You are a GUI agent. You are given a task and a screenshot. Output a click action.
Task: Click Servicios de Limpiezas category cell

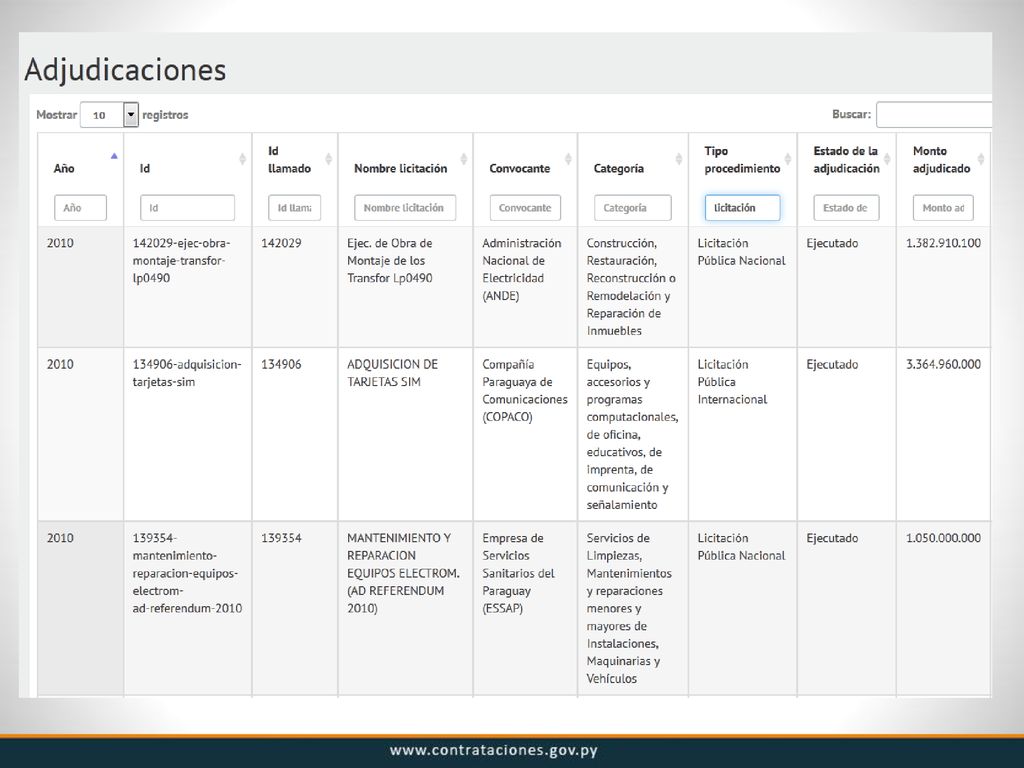pyautogui.click(x=629, y=608)
